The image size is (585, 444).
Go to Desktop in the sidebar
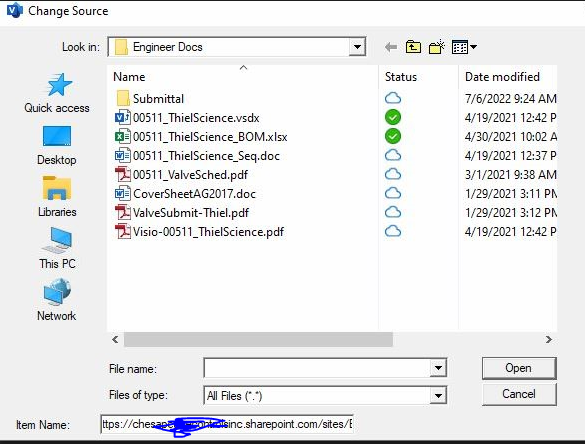click(57, 146)
